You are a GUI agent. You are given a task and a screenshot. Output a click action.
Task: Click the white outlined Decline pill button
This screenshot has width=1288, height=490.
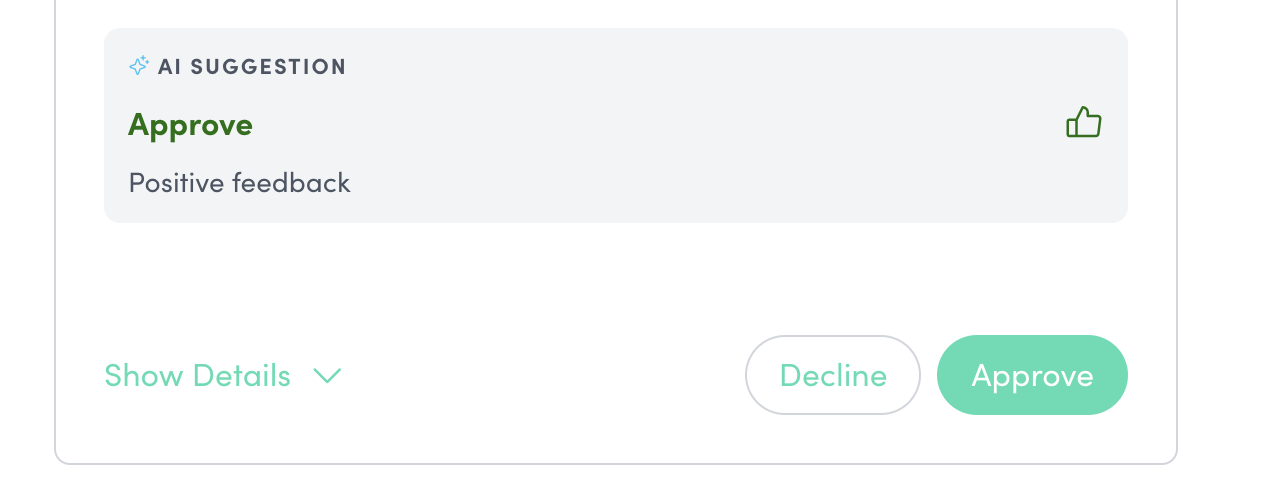click(x=832, y=375)
